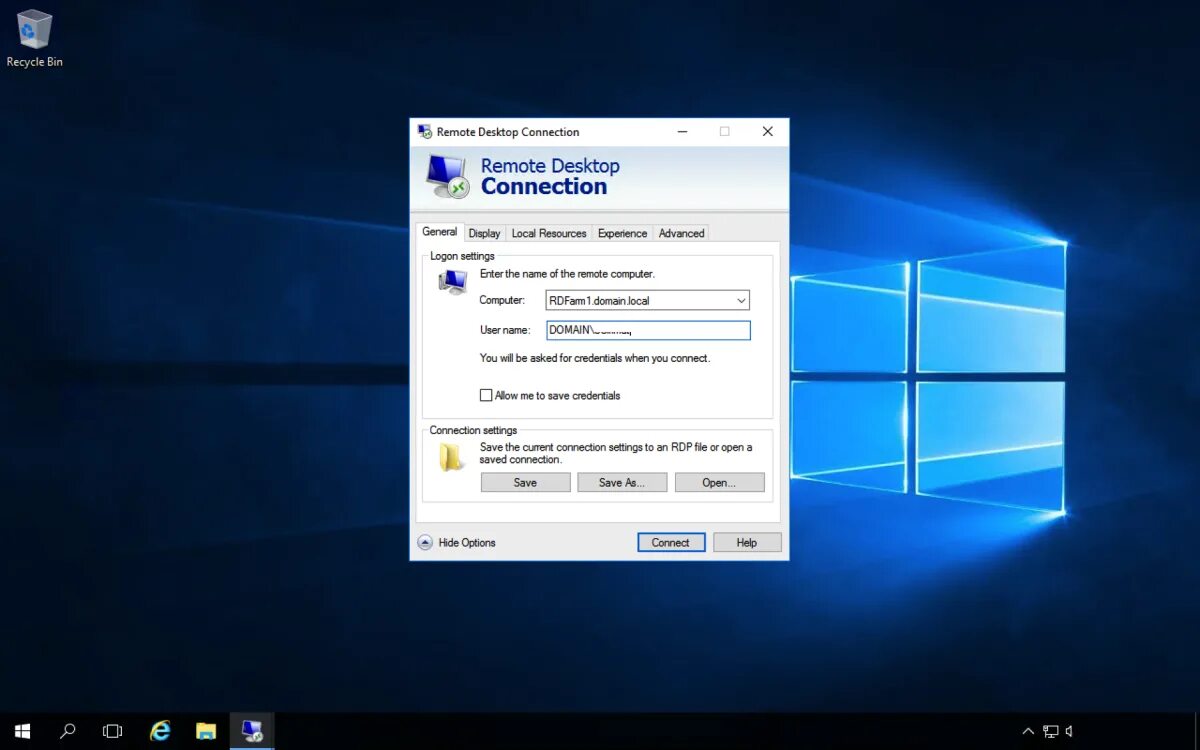Minimize the Remote Desktop Connection window
Image resolution: width=1200 pixels, height=750 pixels.
(x=682, y=131)
